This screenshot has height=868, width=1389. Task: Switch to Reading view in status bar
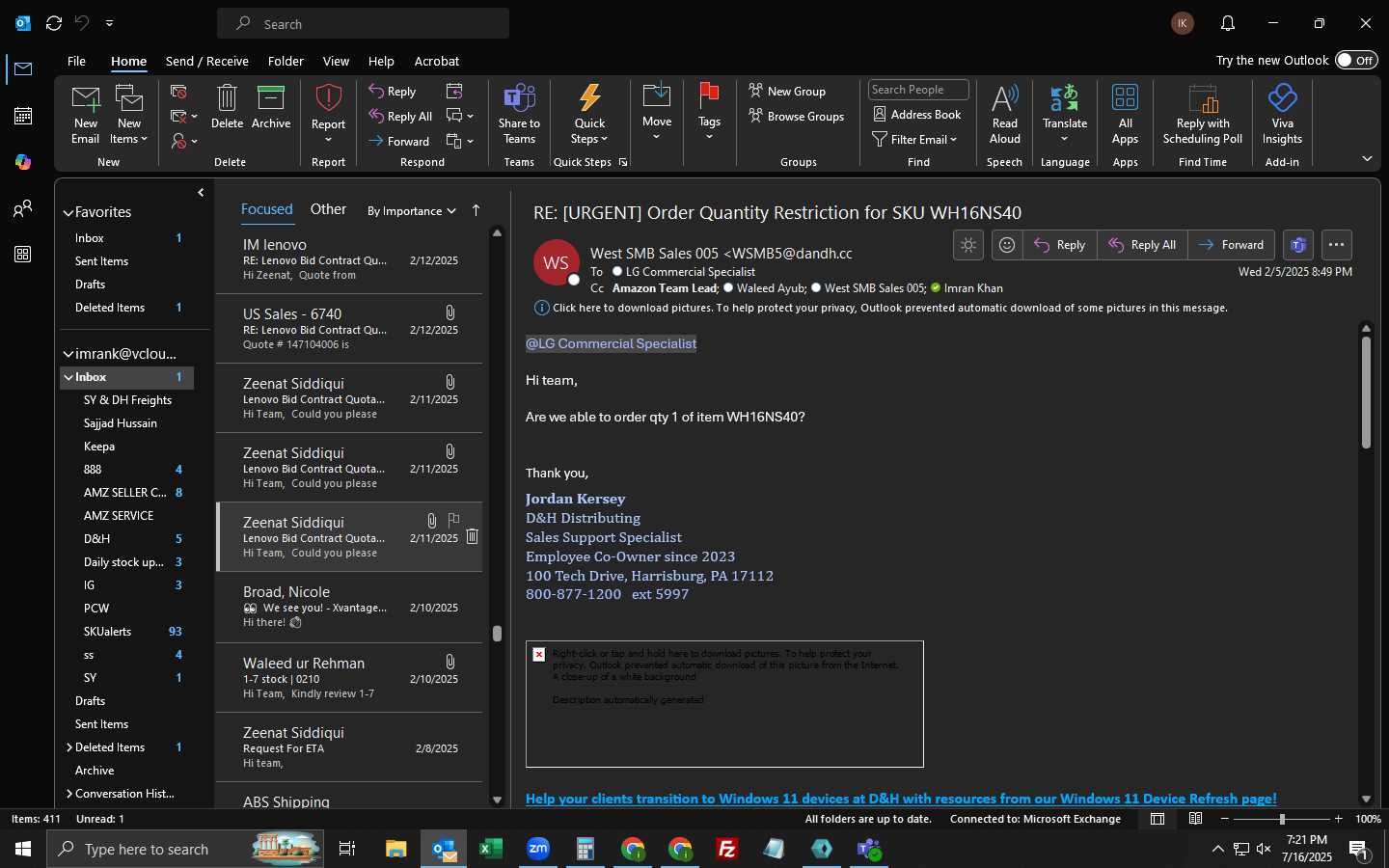click(x=1195, y=819)
